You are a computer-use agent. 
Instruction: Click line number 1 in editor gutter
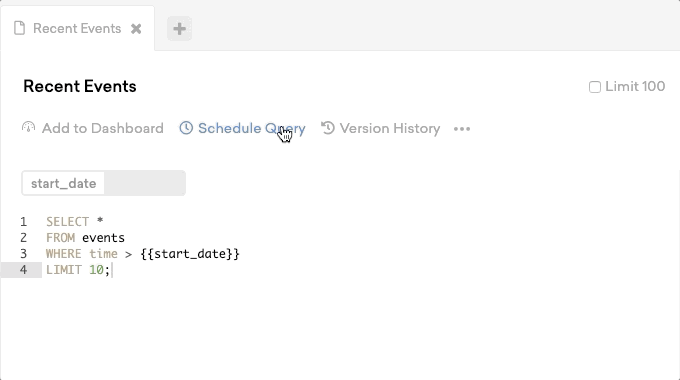(23, 222)
